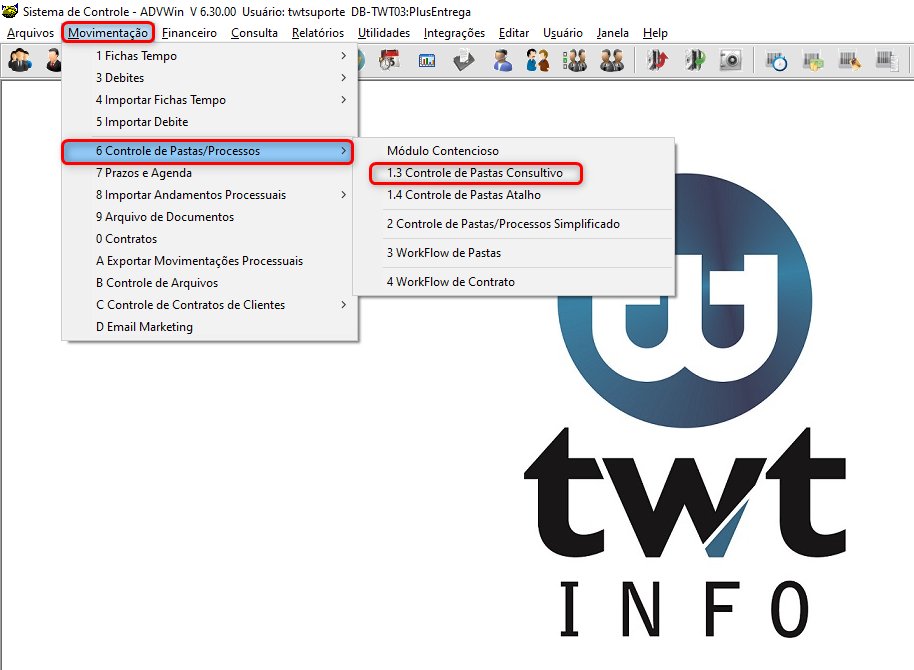Expand the 1 Fichas Tempo submenu arrow
Image resolution: width=914 pixels, height=670 pixels.
343,55
